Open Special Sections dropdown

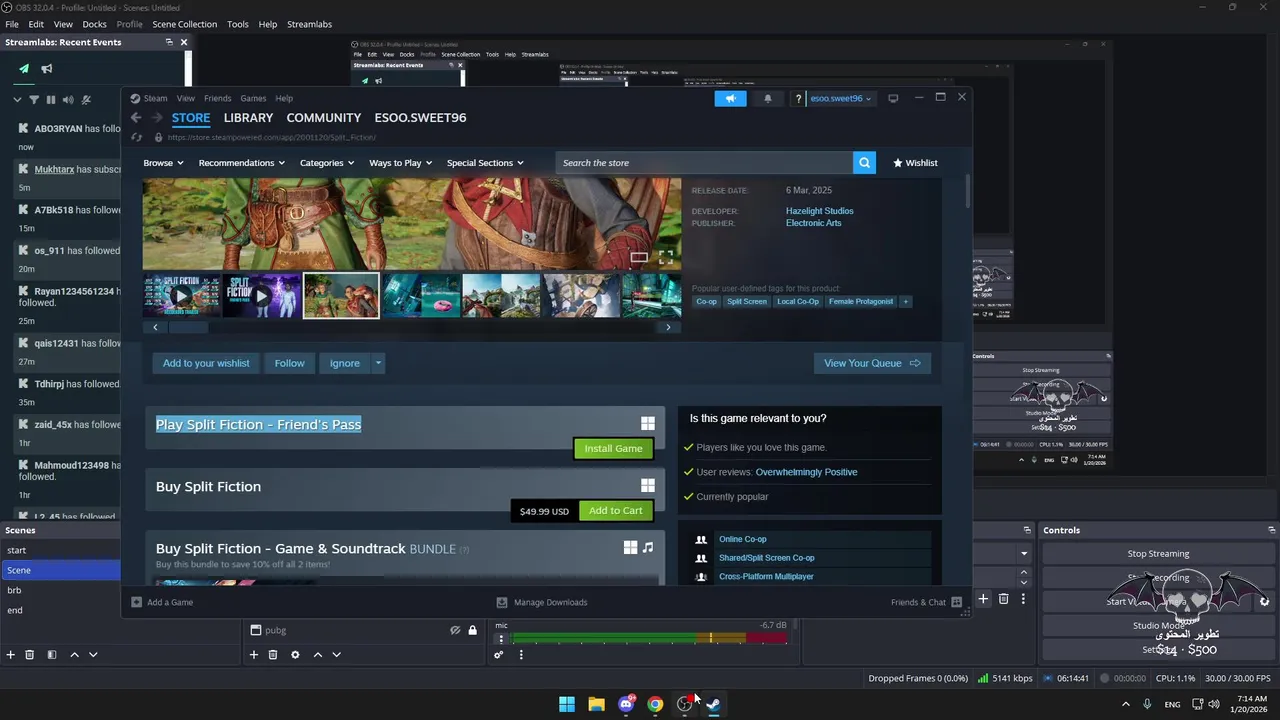pyautogui.click(x=485, y=163)
